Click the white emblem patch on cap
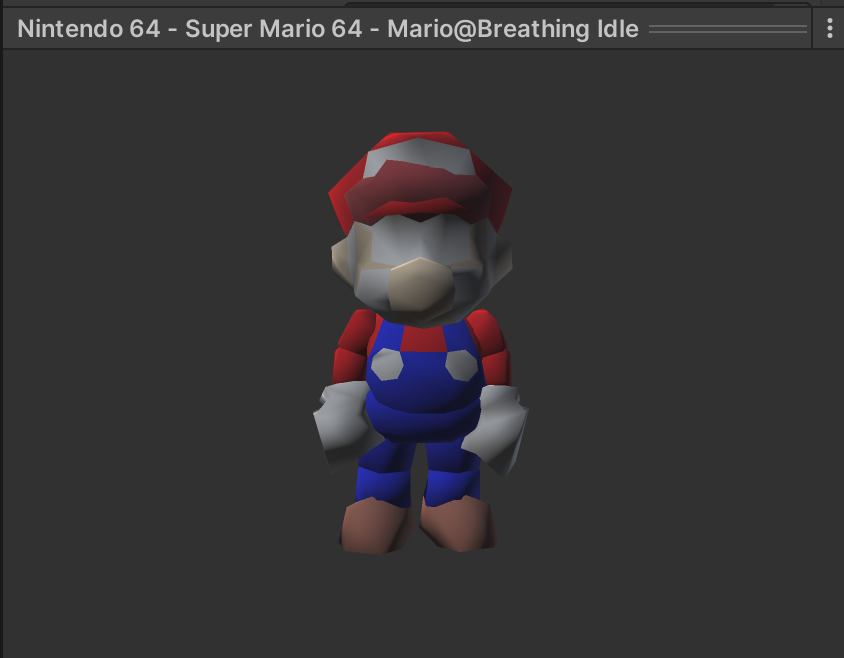 414,152
